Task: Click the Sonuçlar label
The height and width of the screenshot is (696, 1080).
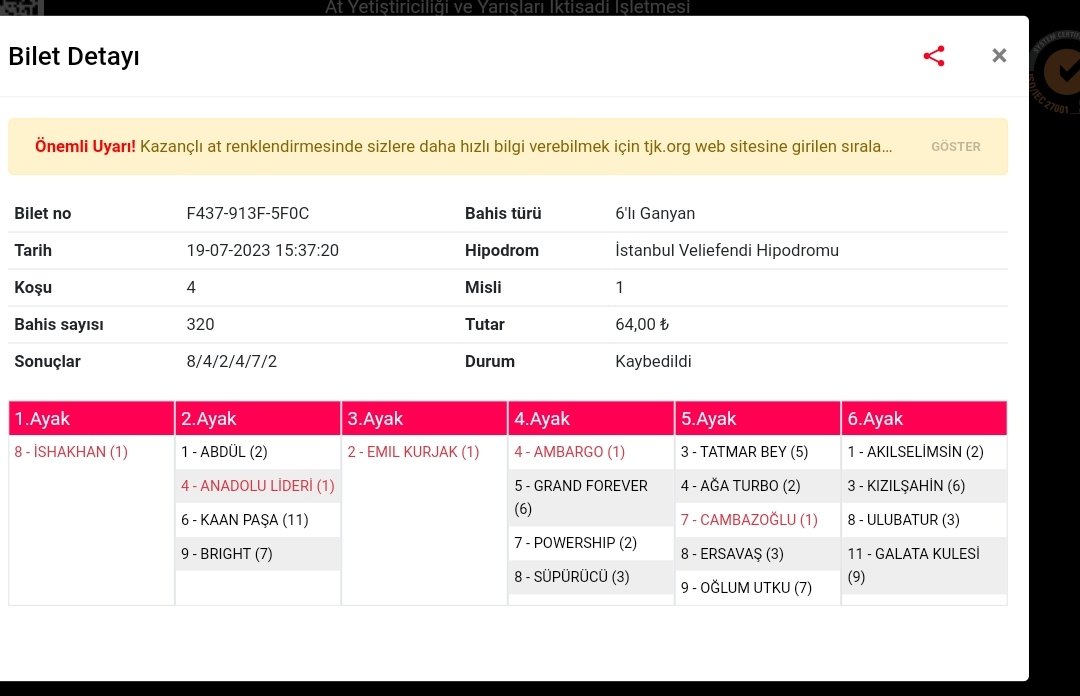Action: (48, 361)
